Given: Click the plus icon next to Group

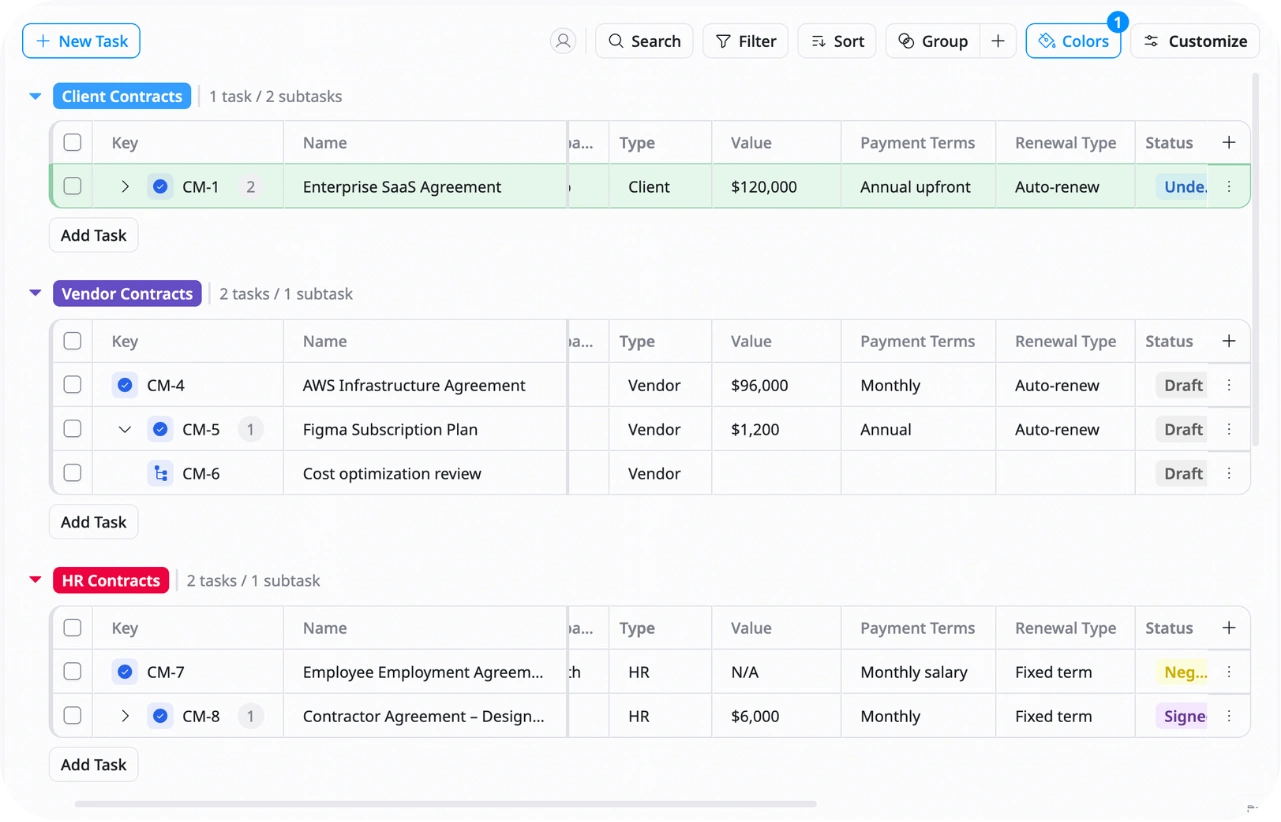Looking at the screenshot, I should [x=998, y=41].
